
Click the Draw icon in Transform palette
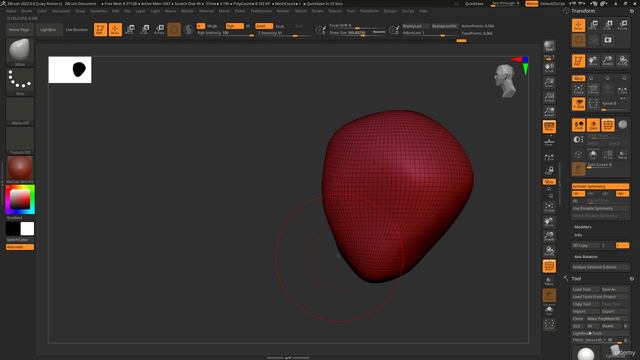pyautogui.click(x=578, y=25)
